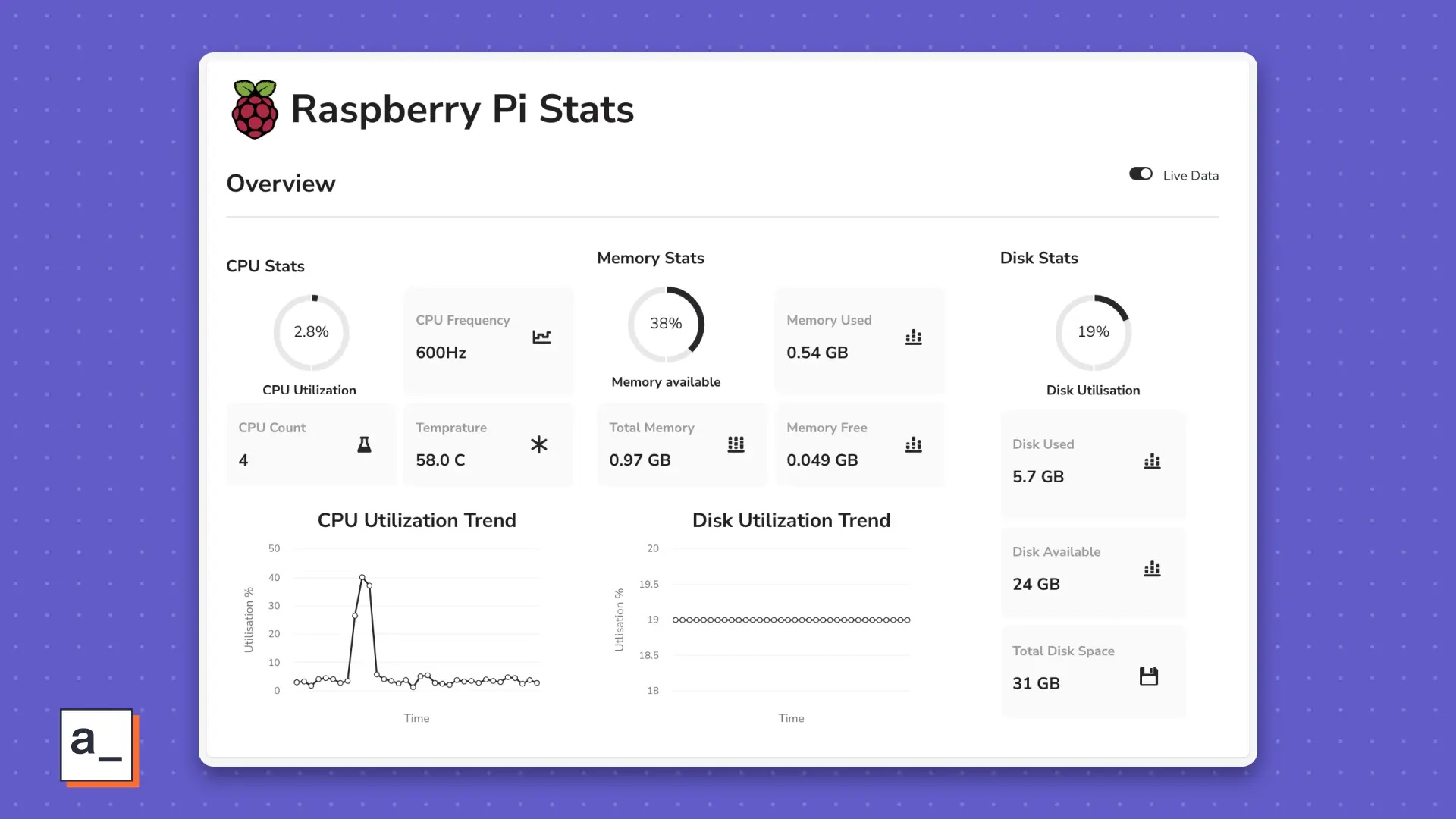The height and width of the screenshot is (819, 1456).
Task: Click the Raspberry Pi Stats header
Action: click(463, 109)
